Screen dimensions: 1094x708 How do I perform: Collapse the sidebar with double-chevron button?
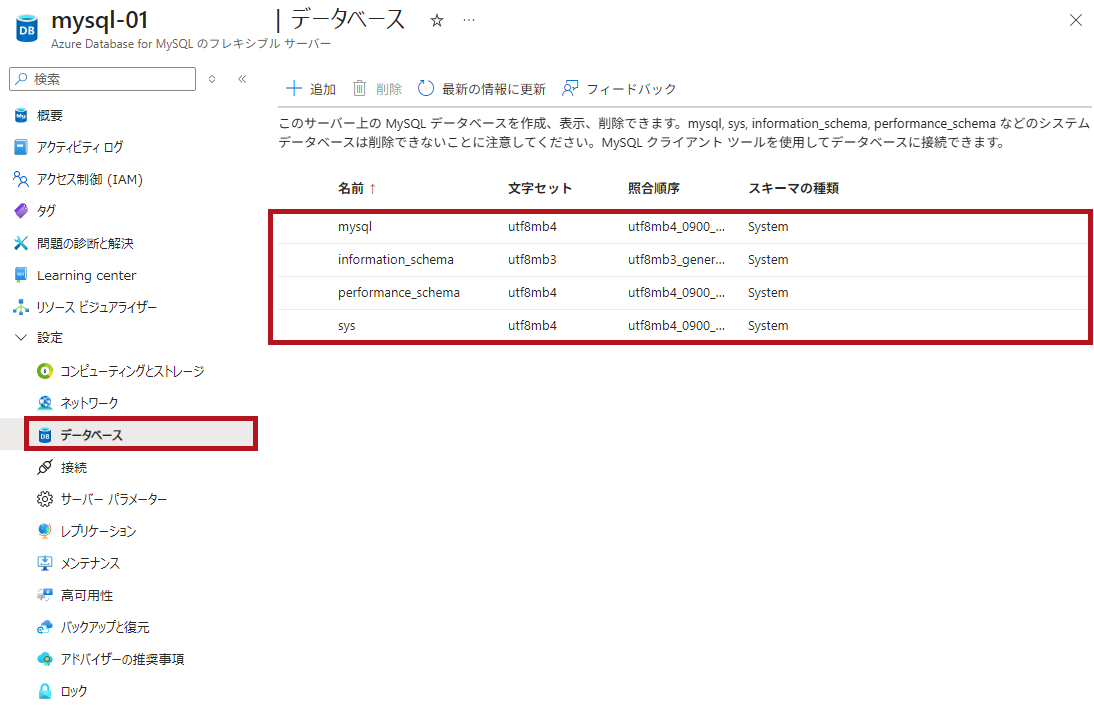click(x=242, y=79)
